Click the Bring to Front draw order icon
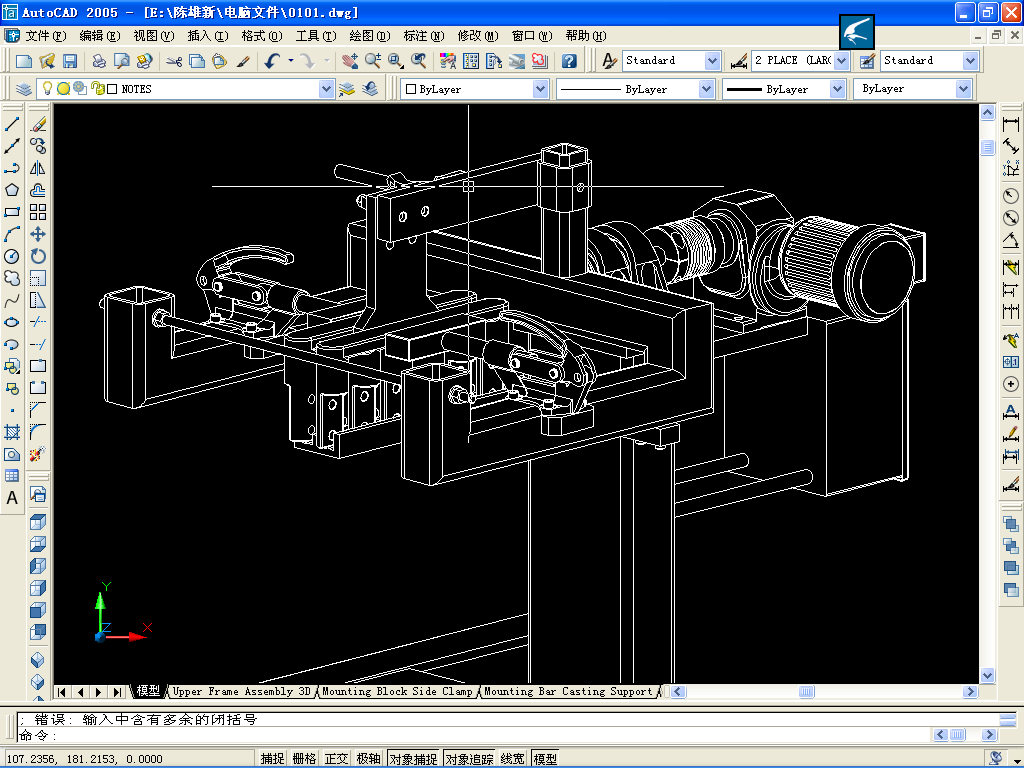 (x=1011, y=524)
